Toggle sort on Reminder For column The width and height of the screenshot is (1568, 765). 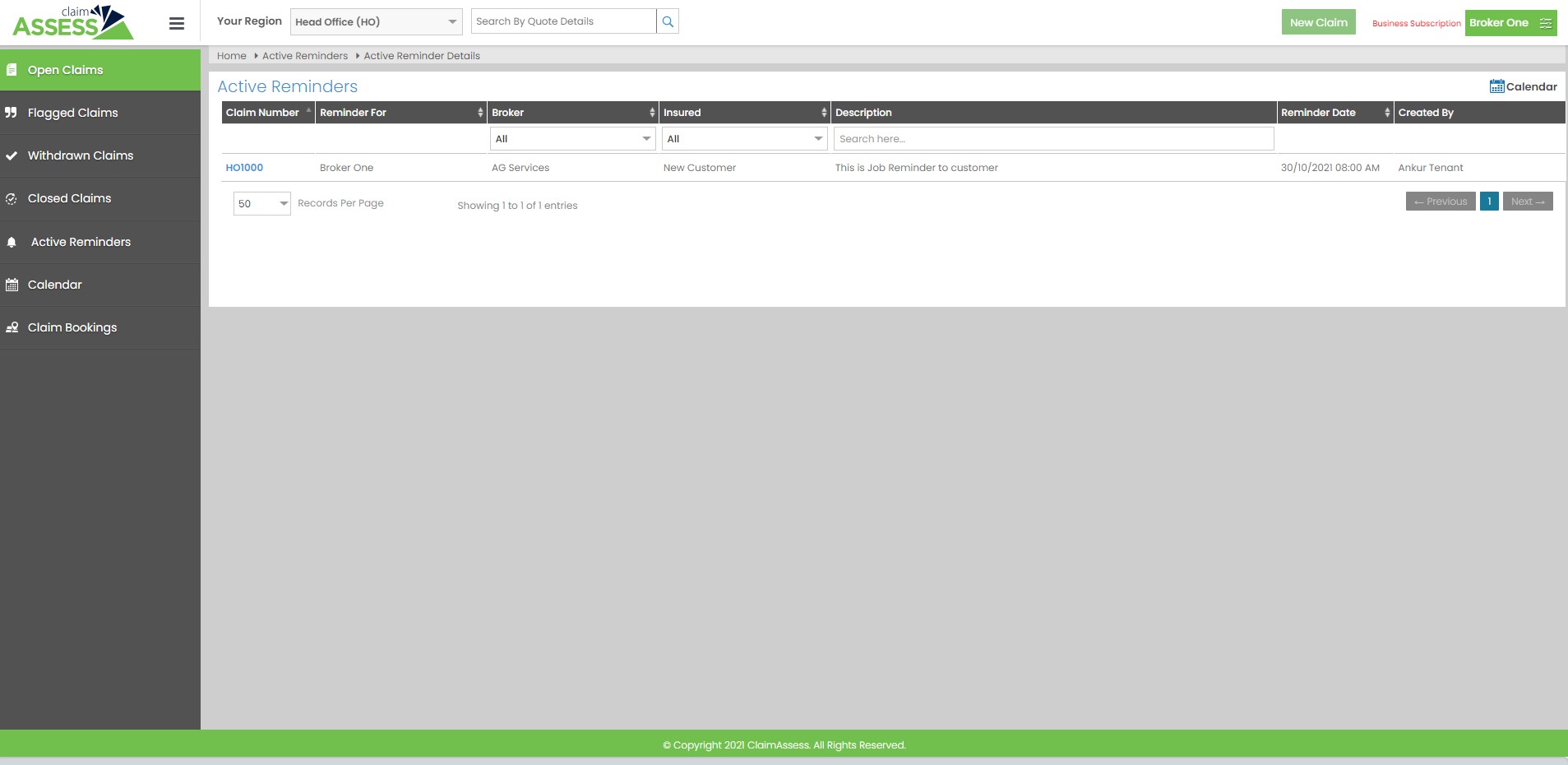[400, 113]
